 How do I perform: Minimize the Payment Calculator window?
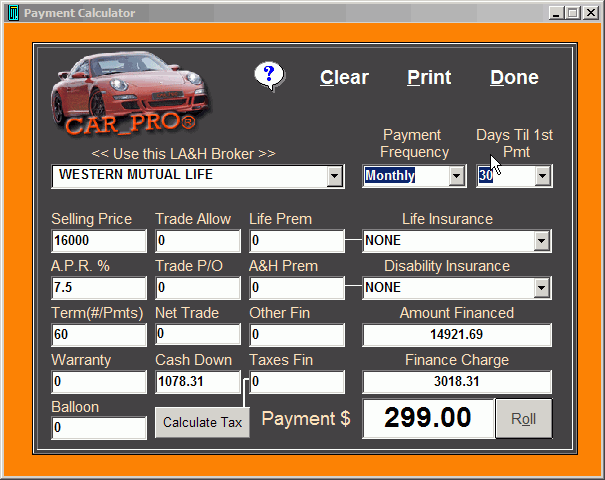coord(556,13)
